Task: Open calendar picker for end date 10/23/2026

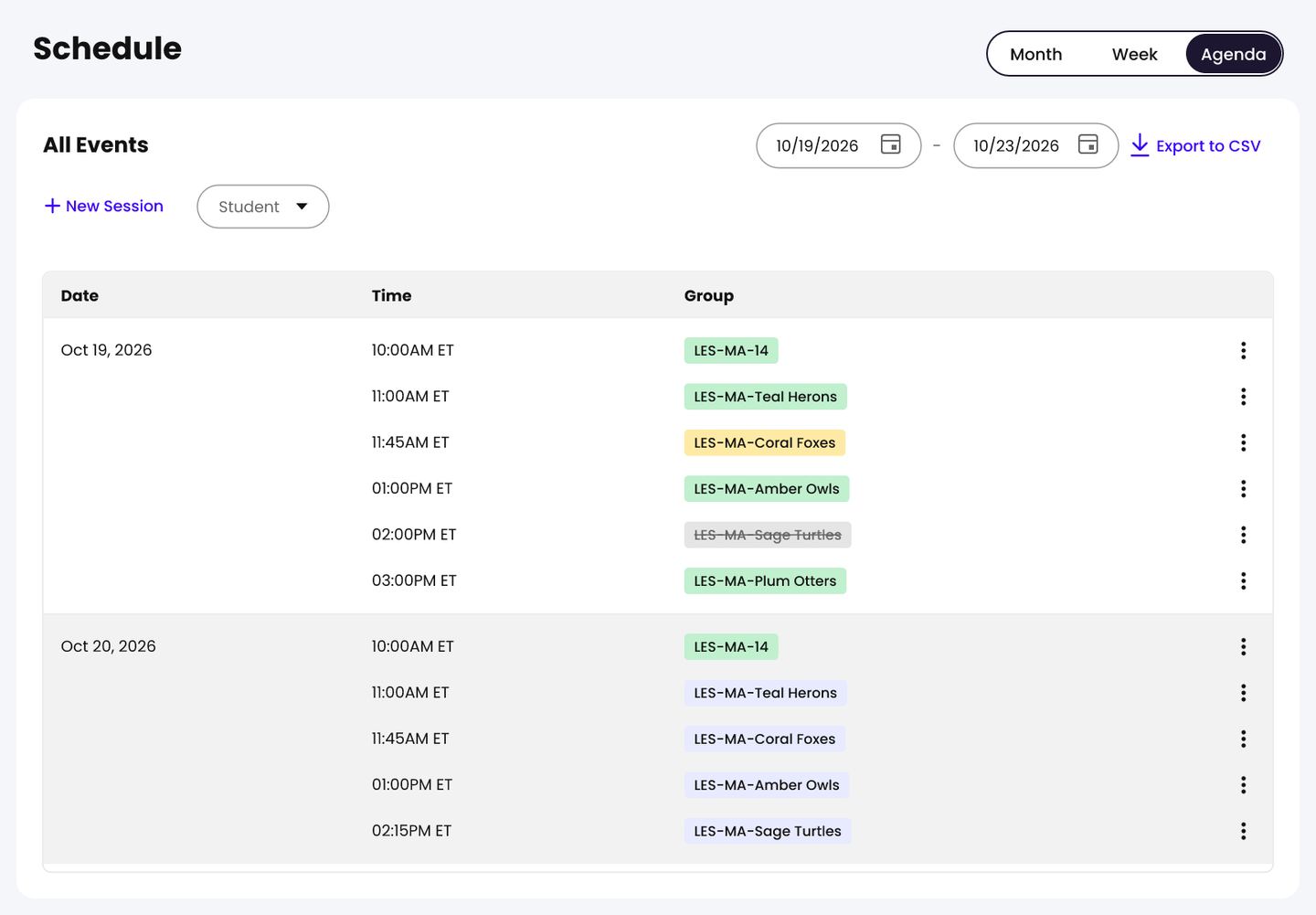Action: (x=1088, y=144)
